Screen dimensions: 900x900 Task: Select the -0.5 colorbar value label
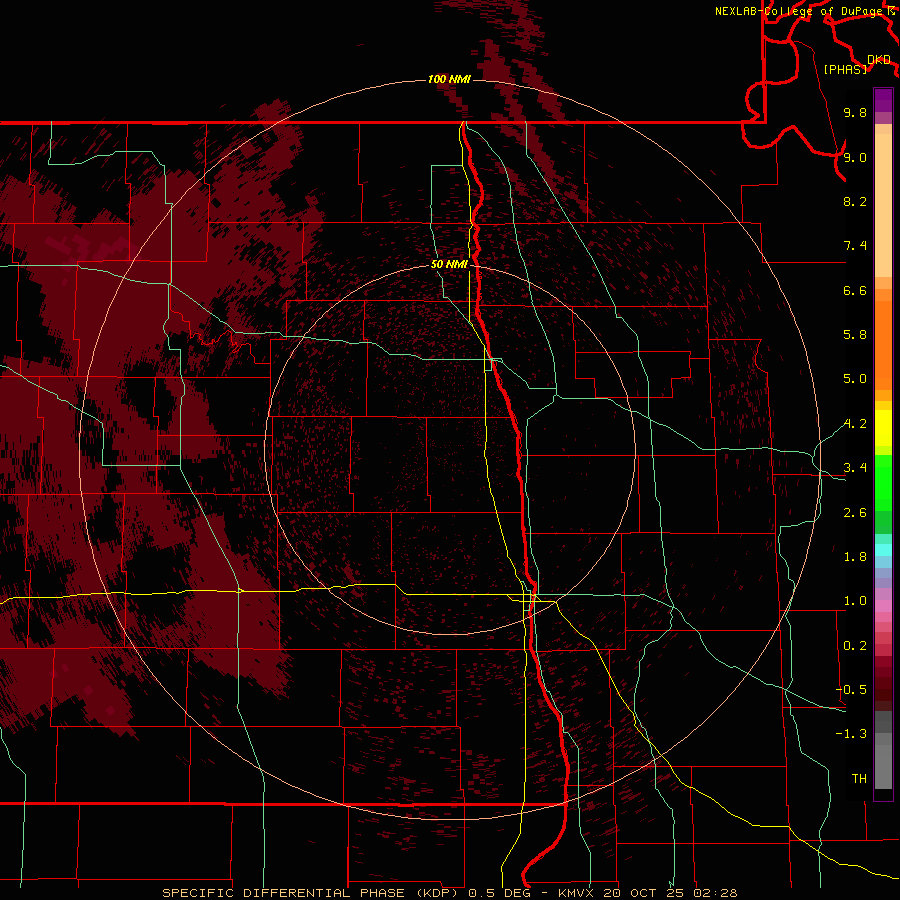pyautogui.click(x=851, y=690)
